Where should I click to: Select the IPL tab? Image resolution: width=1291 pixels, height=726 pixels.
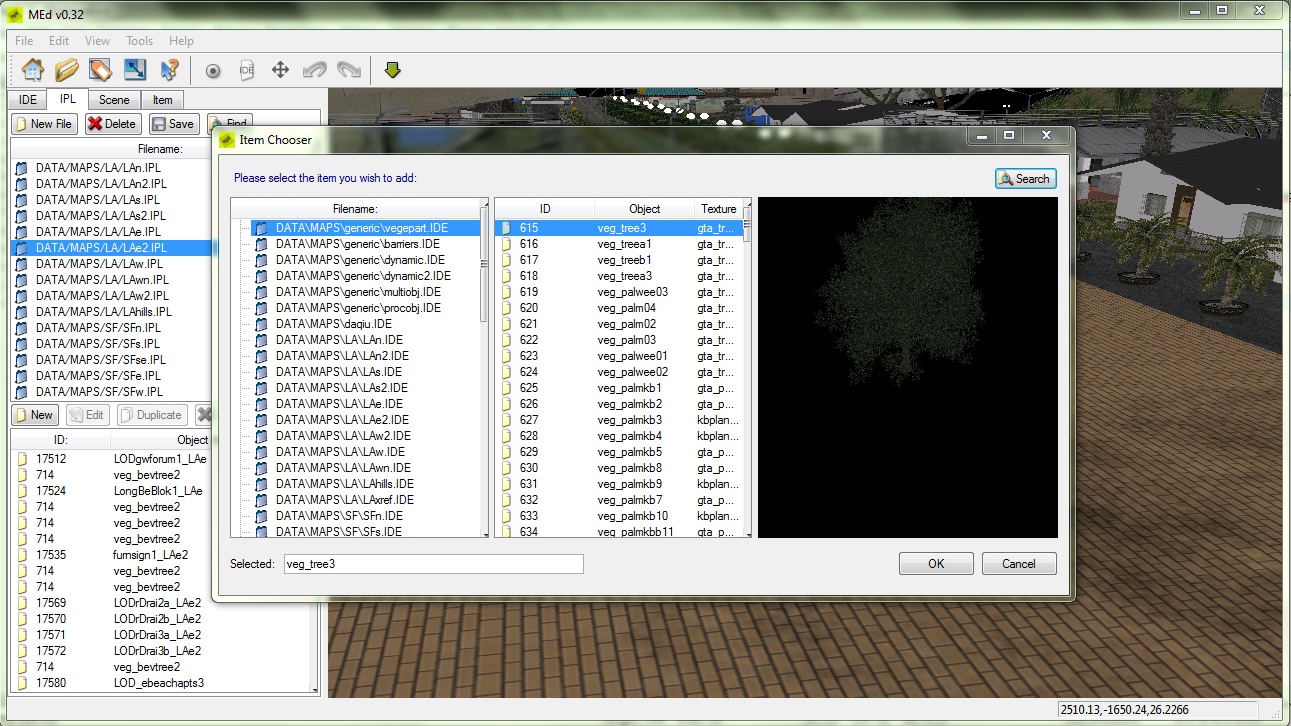click(x=67, y=99)
